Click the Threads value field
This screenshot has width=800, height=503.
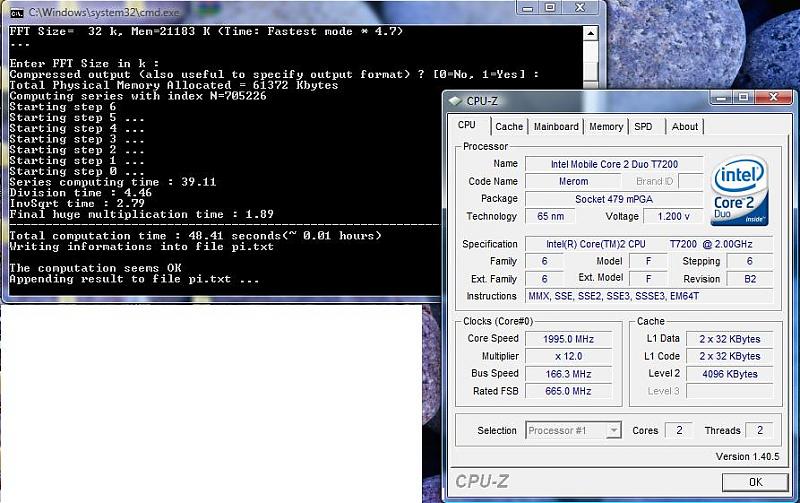759,431
